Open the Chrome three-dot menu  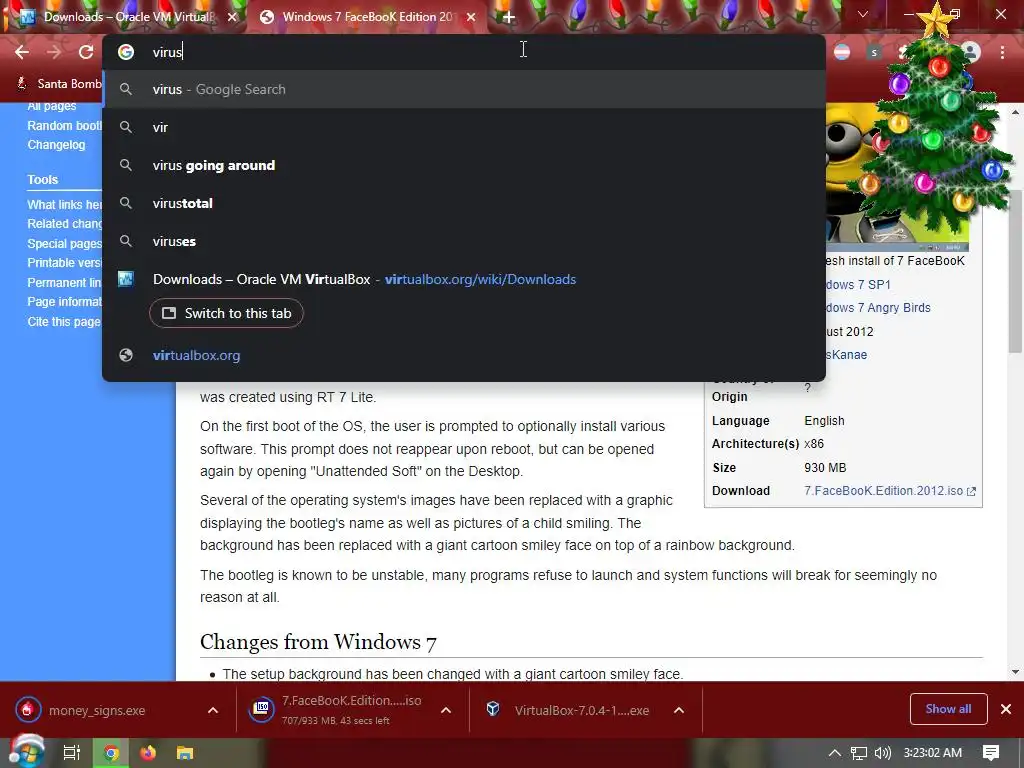coord(1002,52)
